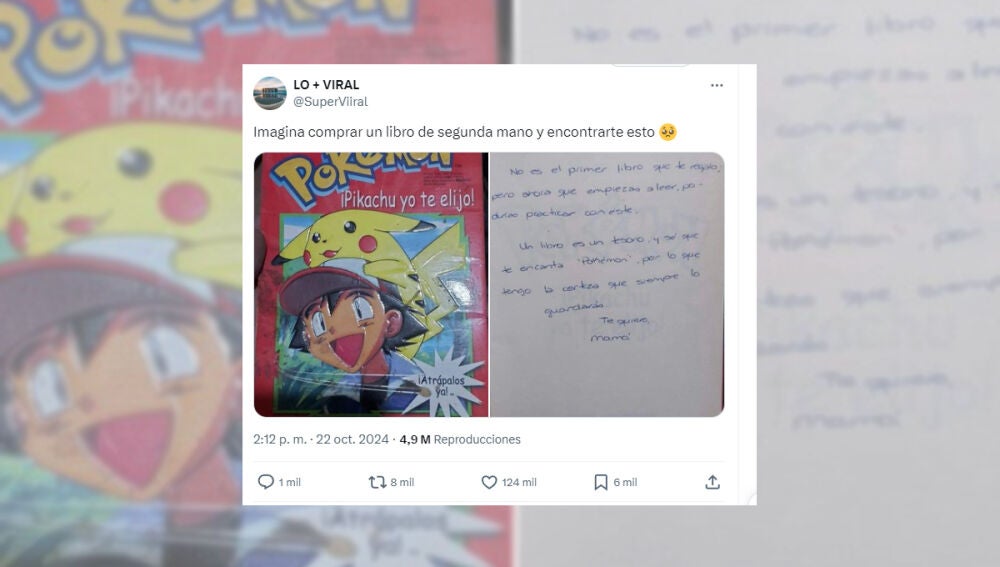
Task: Click the 124 mil likes count
Action: 519,482
